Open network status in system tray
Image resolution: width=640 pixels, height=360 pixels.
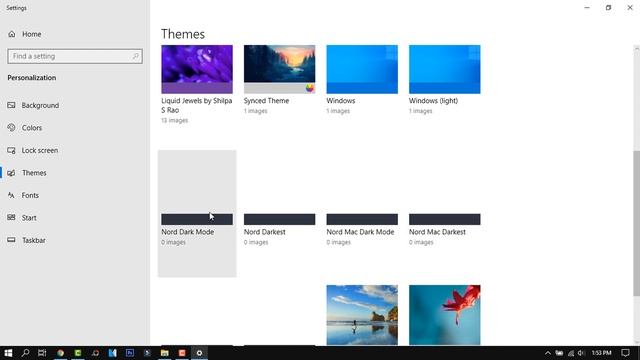(571, 353)
